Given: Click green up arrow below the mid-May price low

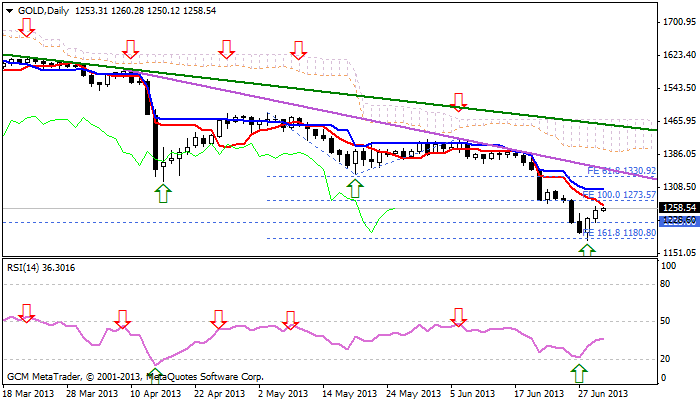Looking at the screenshot, I should click(355, 187).
